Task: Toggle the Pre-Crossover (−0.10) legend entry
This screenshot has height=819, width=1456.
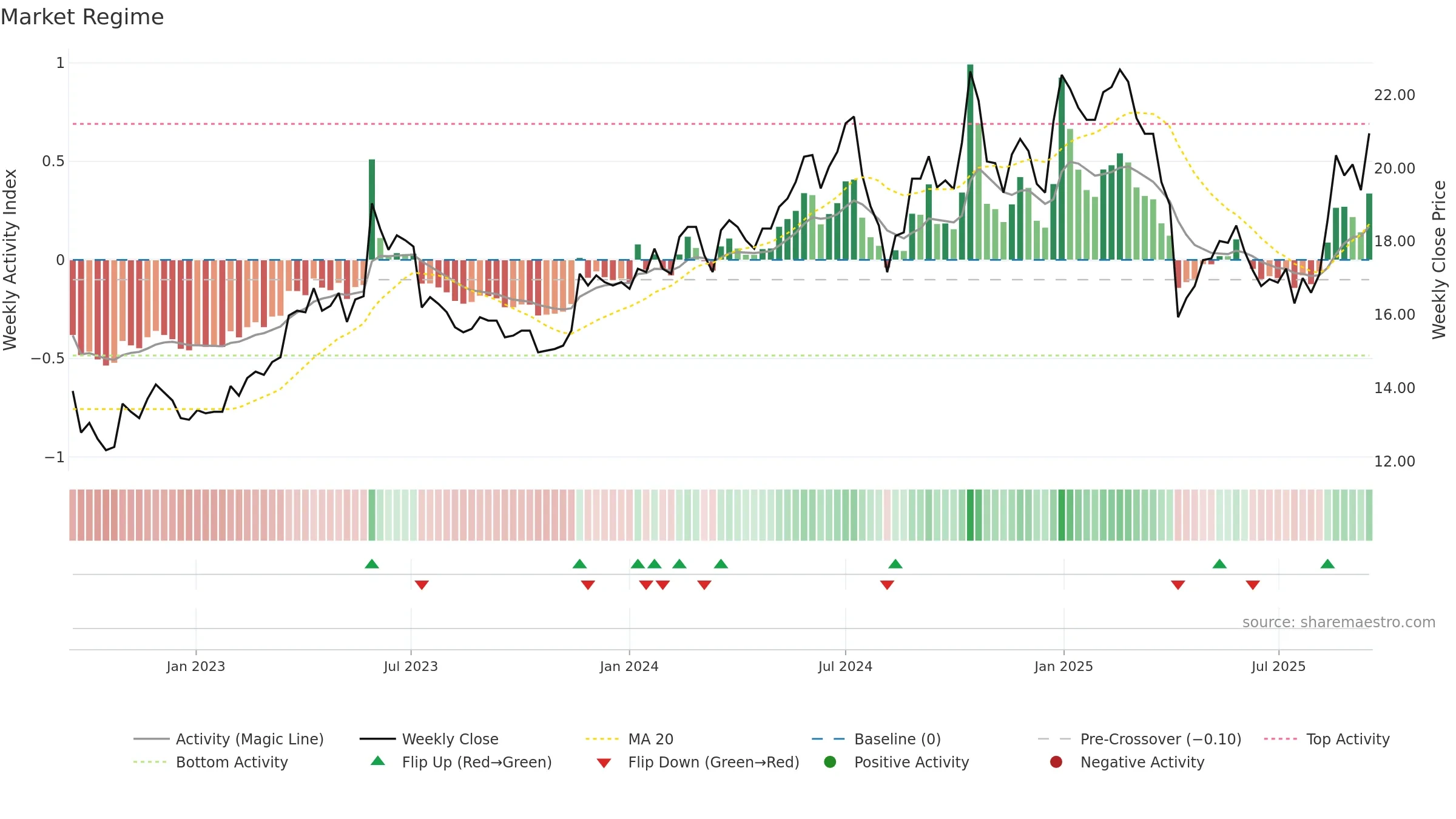Action: (x=1139, y=739)
